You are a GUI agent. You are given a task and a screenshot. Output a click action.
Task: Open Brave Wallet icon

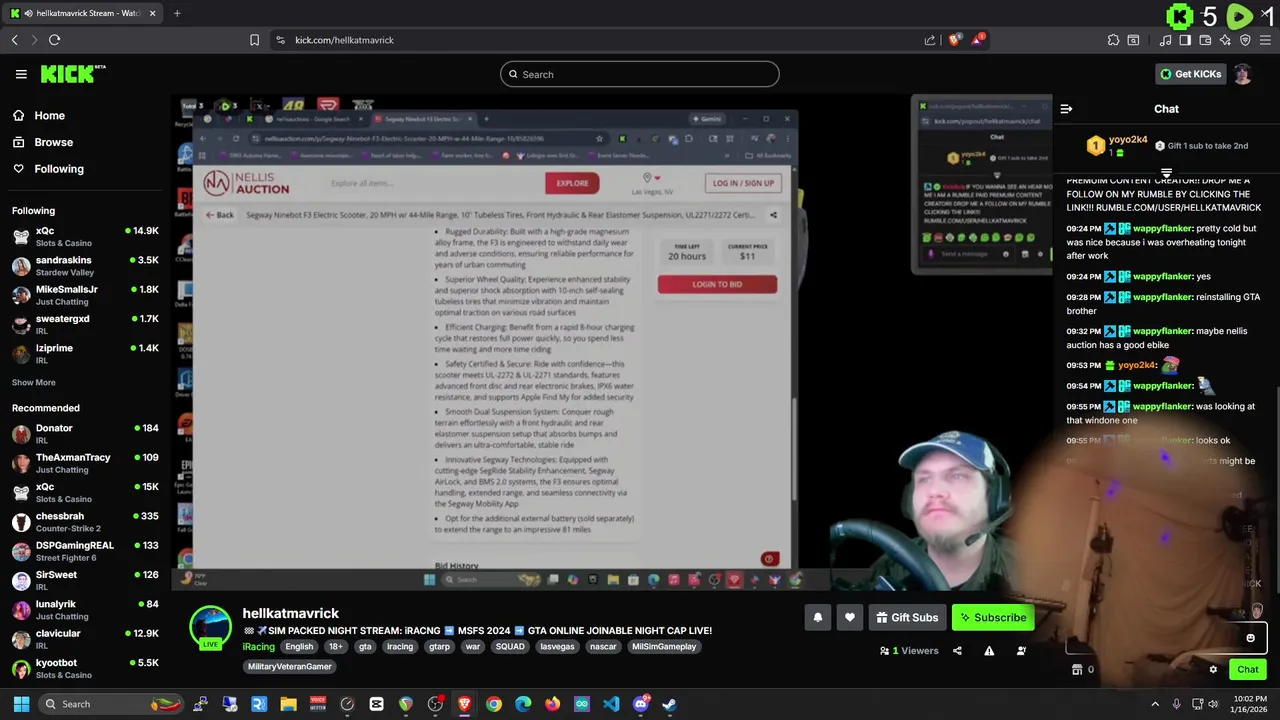[x=1205, y=40]
